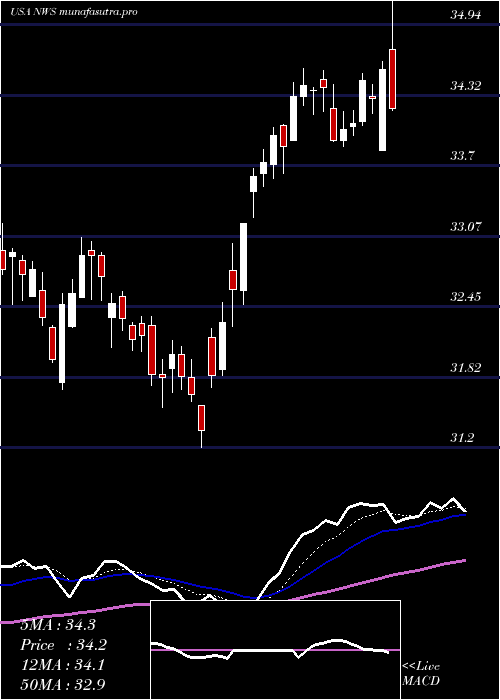Click the '50MA : 32.9' indicator text

62,684
